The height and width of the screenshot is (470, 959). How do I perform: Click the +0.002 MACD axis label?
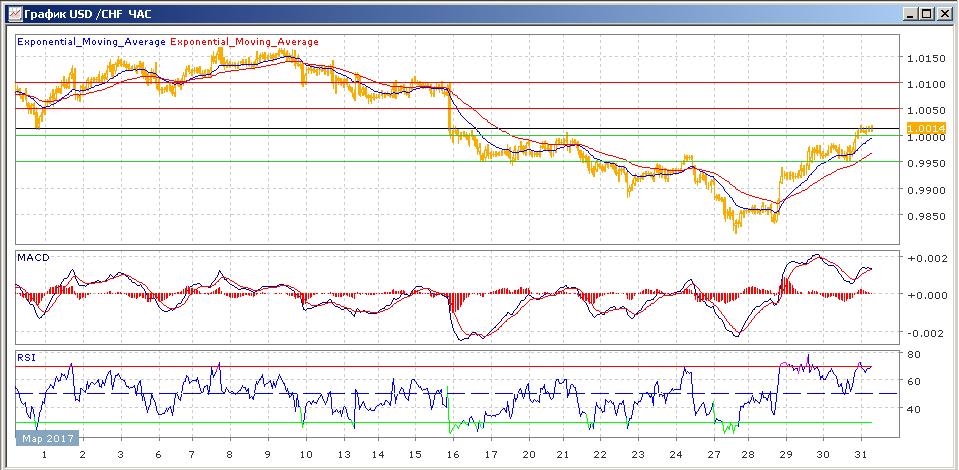(x=927, y=259)
